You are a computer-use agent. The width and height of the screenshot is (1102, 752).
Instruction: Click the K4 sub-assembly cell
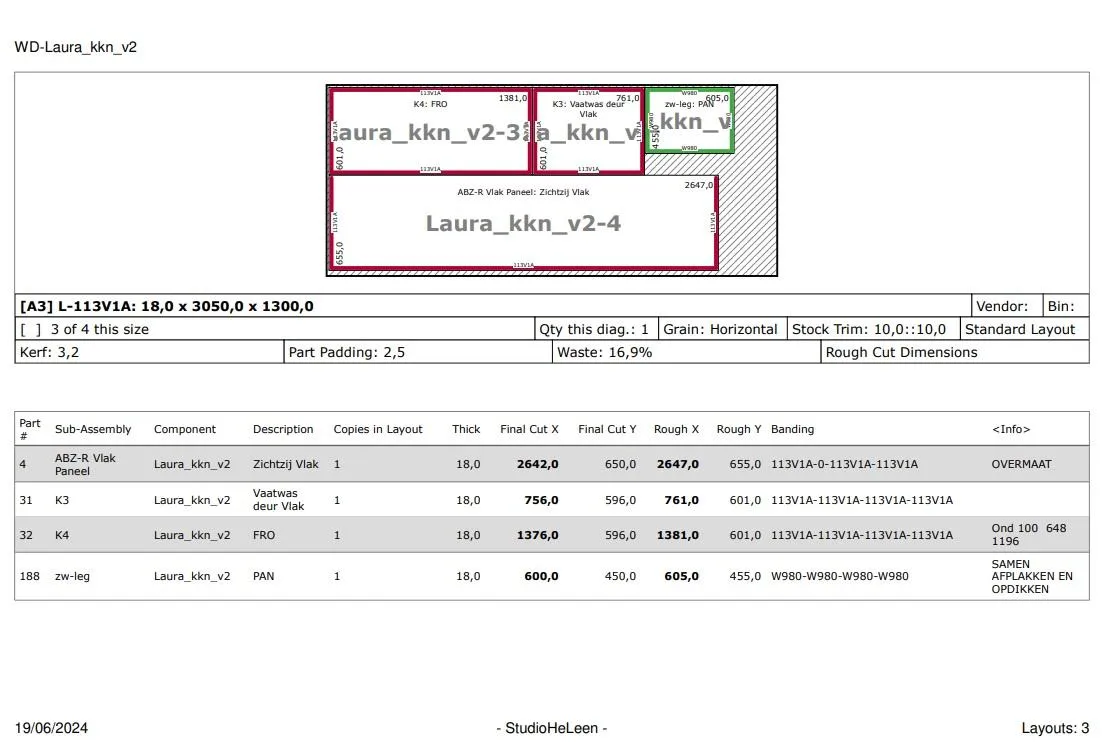pyautogui.click(x=62, y=536)
